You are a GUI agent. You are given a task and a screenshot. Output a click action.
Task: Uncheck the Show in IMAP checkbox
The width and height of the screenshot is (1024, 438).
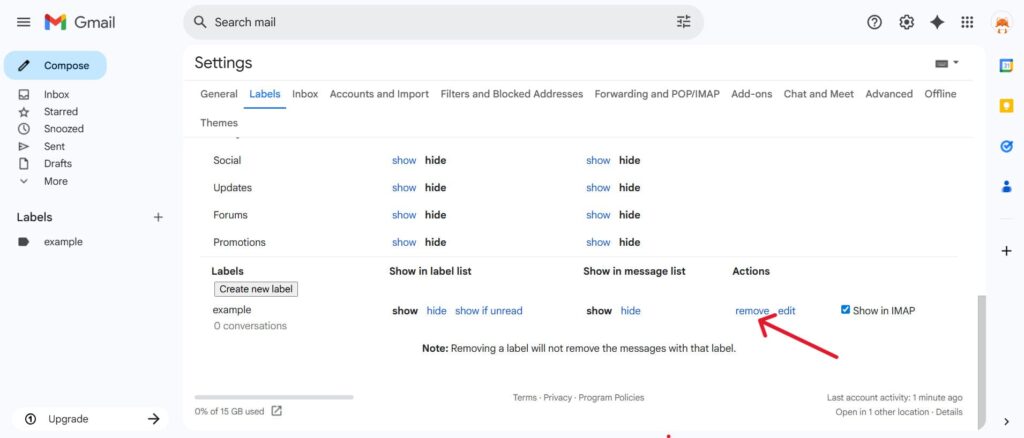point(846,310)
